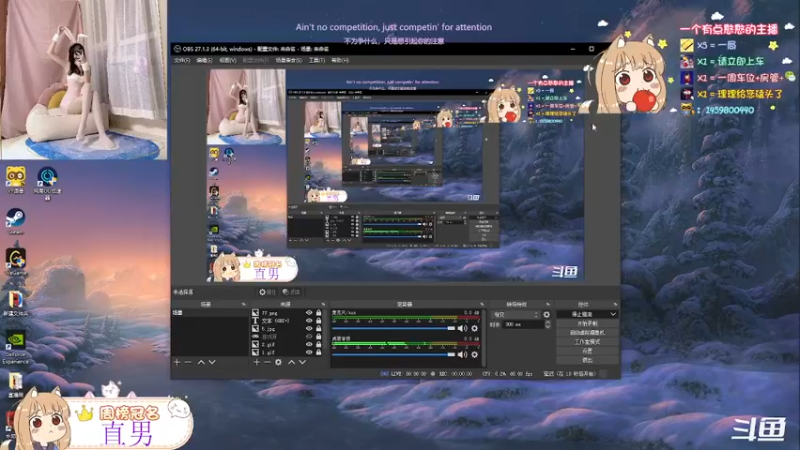Viewport: 800px width, 450px height.
Task: Open the 视图(V) menu
Action: point(228,60)
